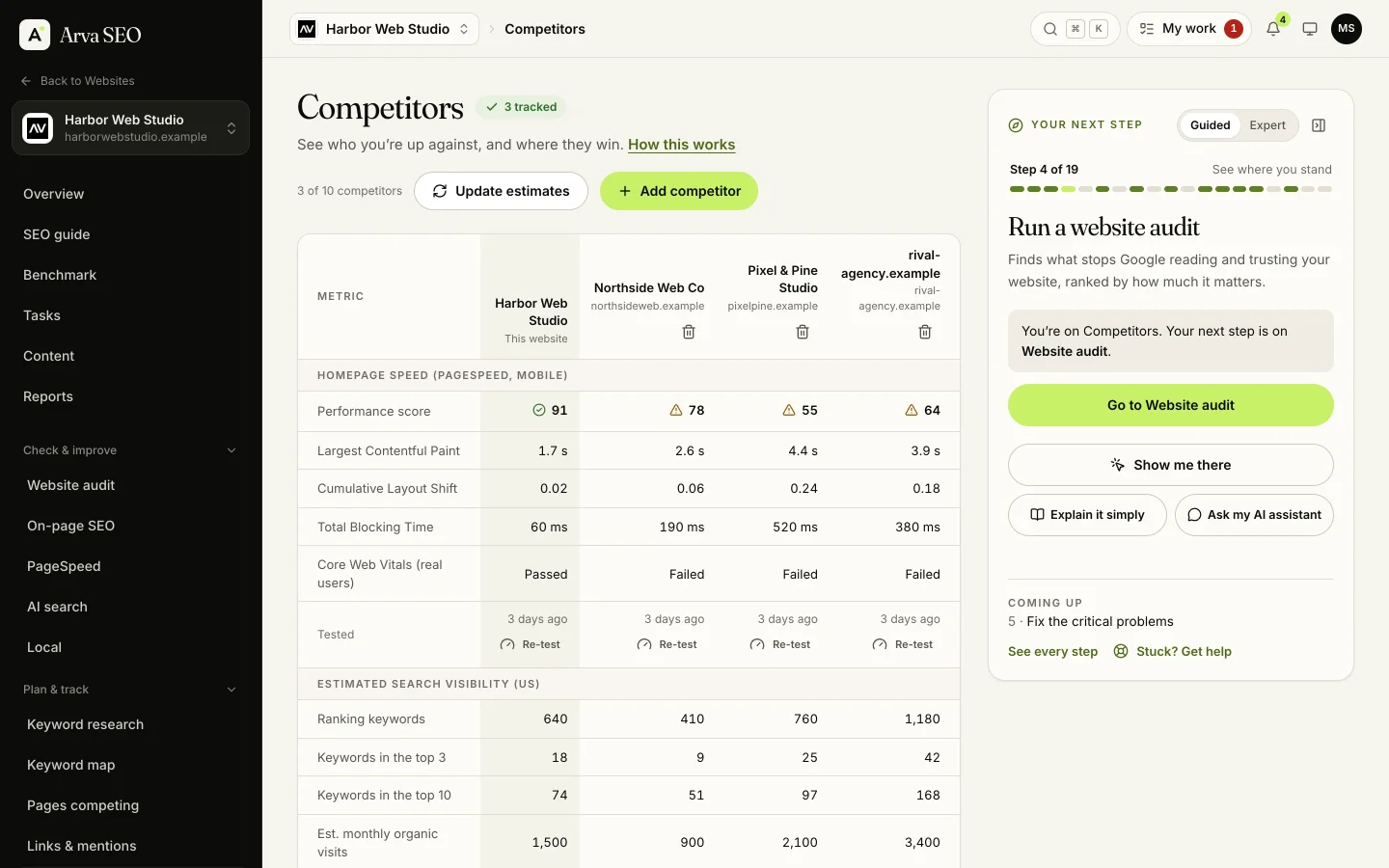1389x868 pixels.
Task: Remove Pixel & Pine Studio with trash icon
Action: click(803, 332)
